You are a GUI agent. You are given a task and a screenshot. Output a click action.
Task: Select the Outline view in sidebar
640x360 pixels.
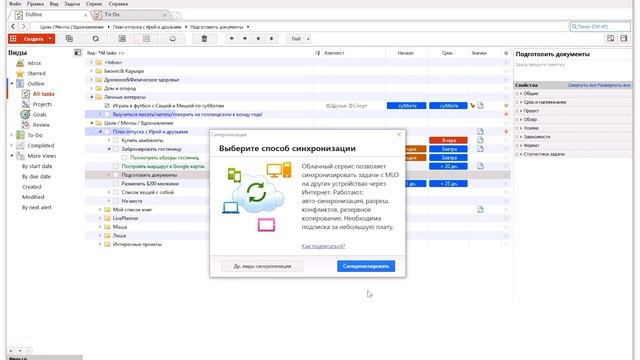tap(36, 84)
